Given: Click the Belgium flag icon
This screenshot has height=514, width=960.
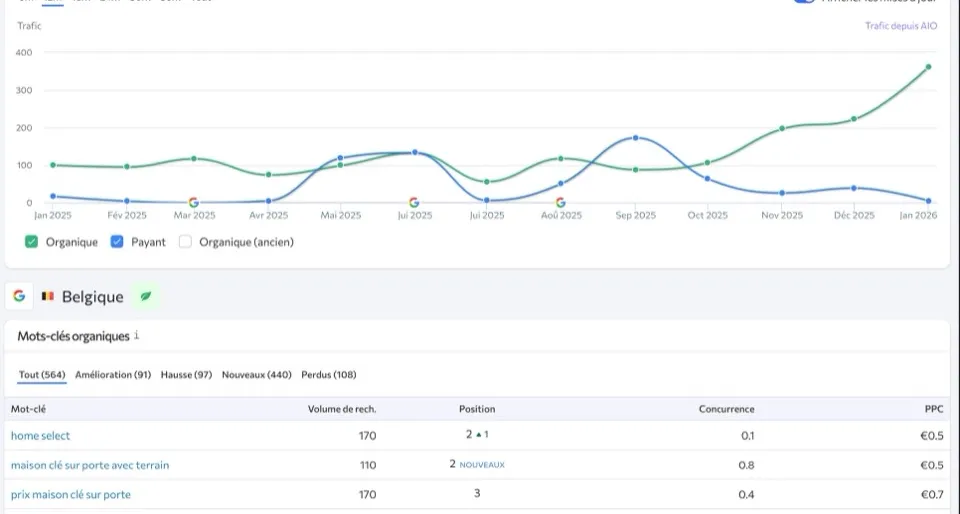Looking at the screenshot, I should point(47,297).
